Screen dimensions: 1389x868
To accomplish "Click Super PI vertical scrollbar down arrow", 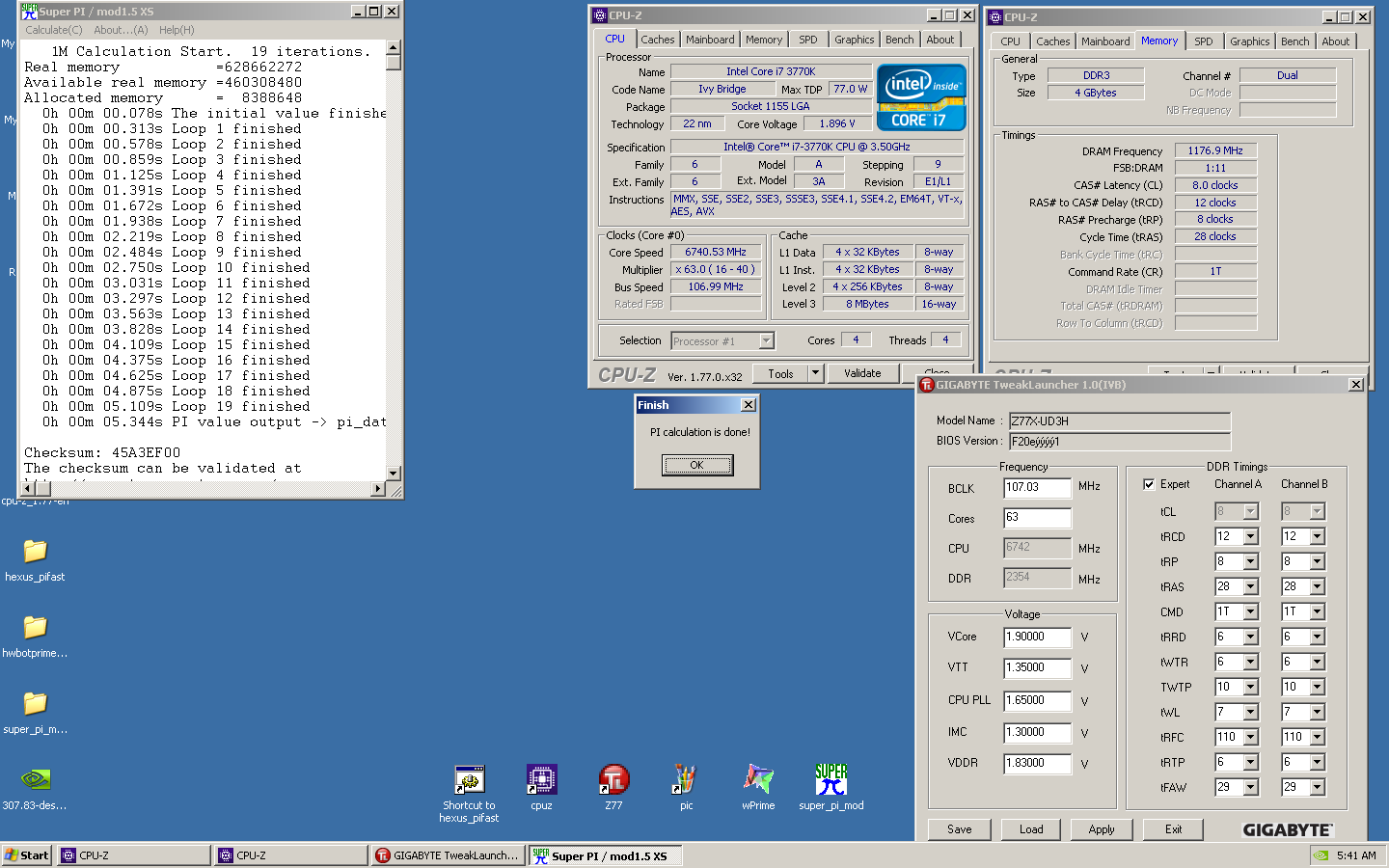I will click(x=394, y=473).
